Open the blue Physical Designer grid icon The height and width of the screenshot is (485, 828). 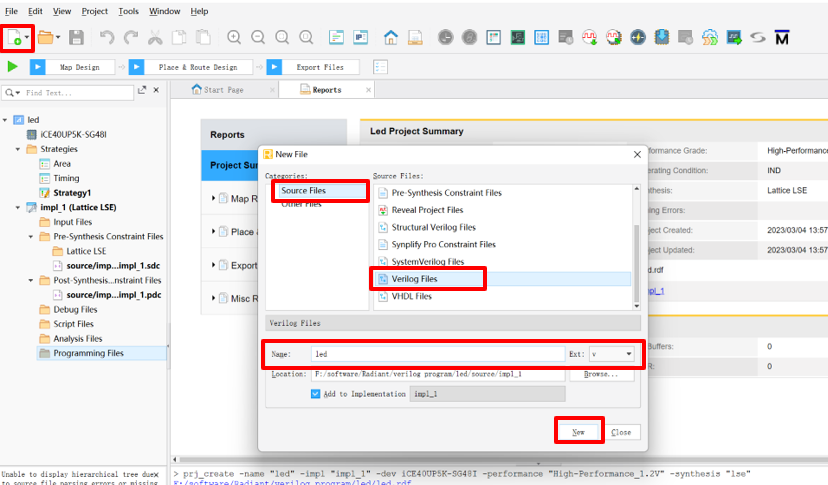(542, 38)
